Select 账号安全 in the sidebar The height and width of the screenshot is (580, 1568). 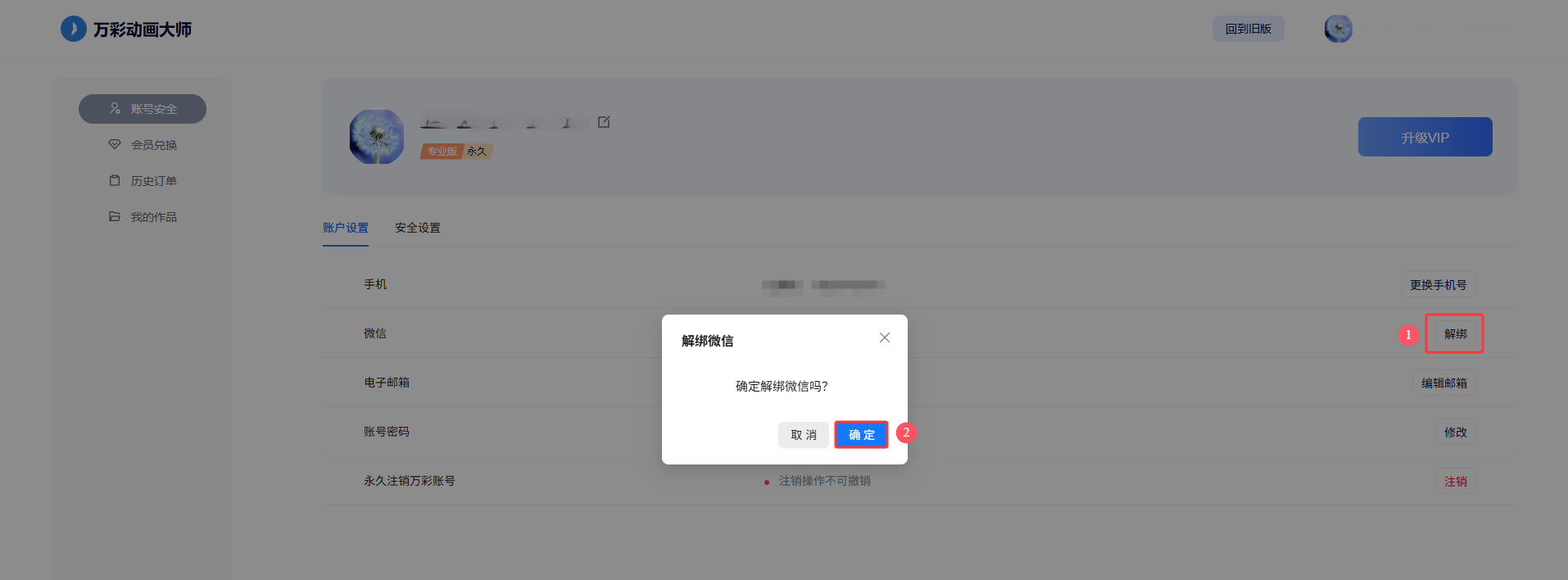point(143,109)
